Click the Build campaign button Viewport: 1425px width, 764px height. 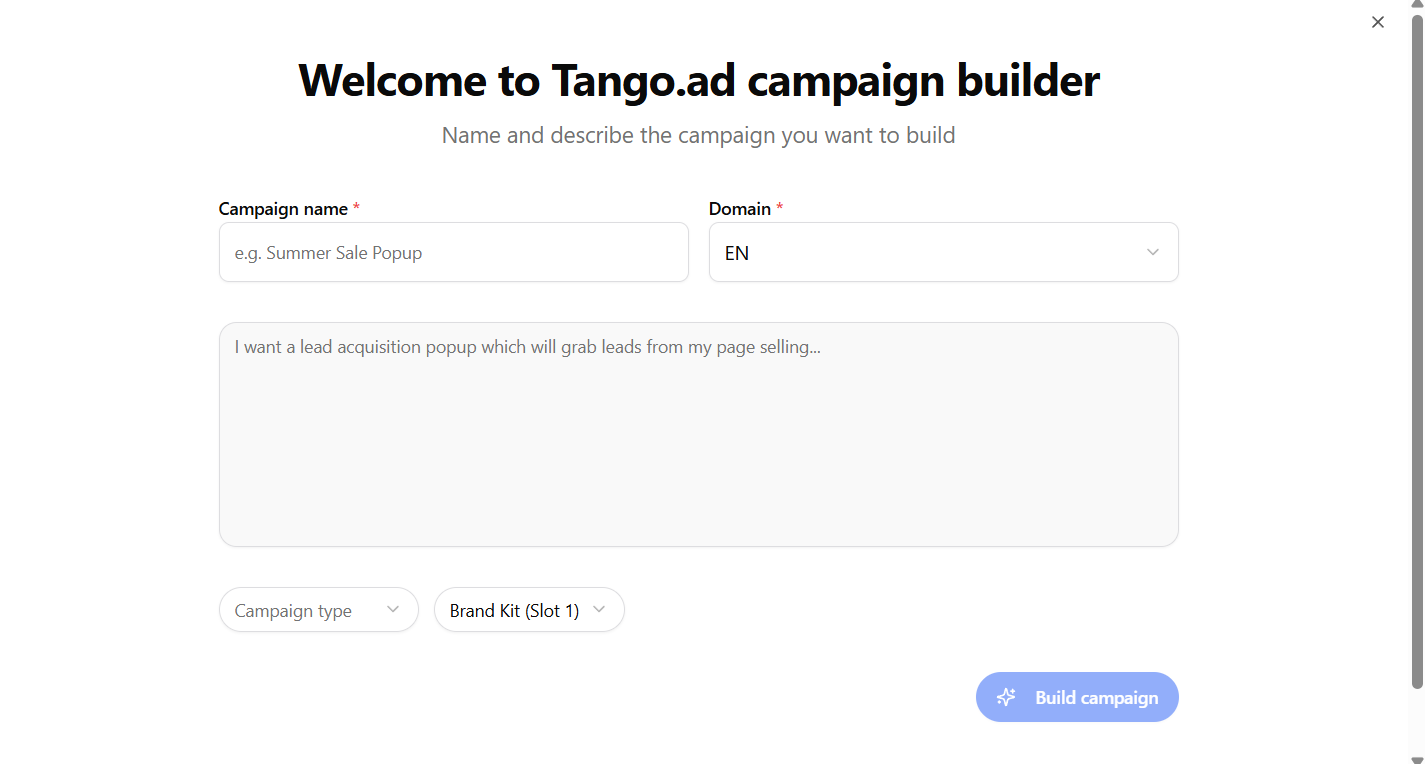coord(1077,697)
